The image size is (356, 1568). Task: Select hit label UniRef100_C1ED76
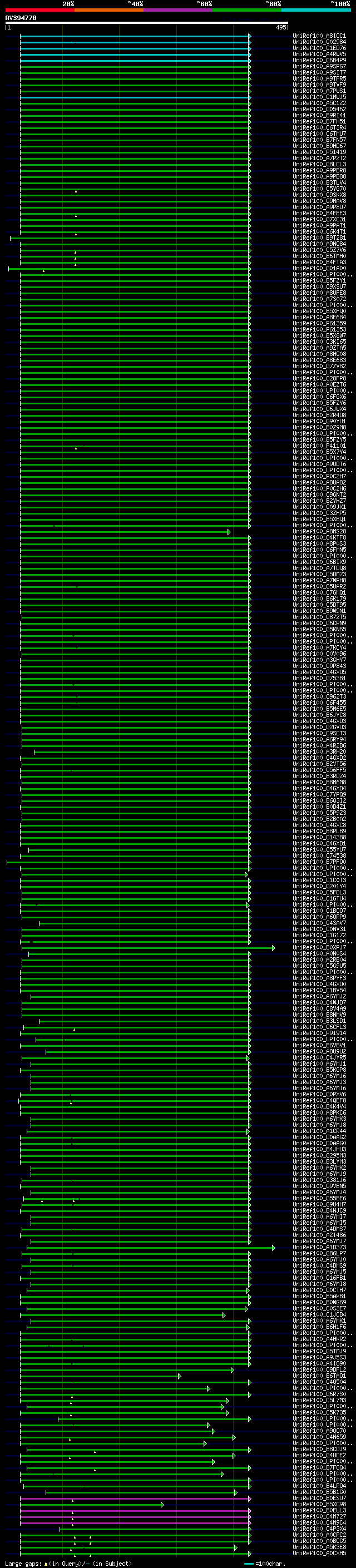pos(319,48)
